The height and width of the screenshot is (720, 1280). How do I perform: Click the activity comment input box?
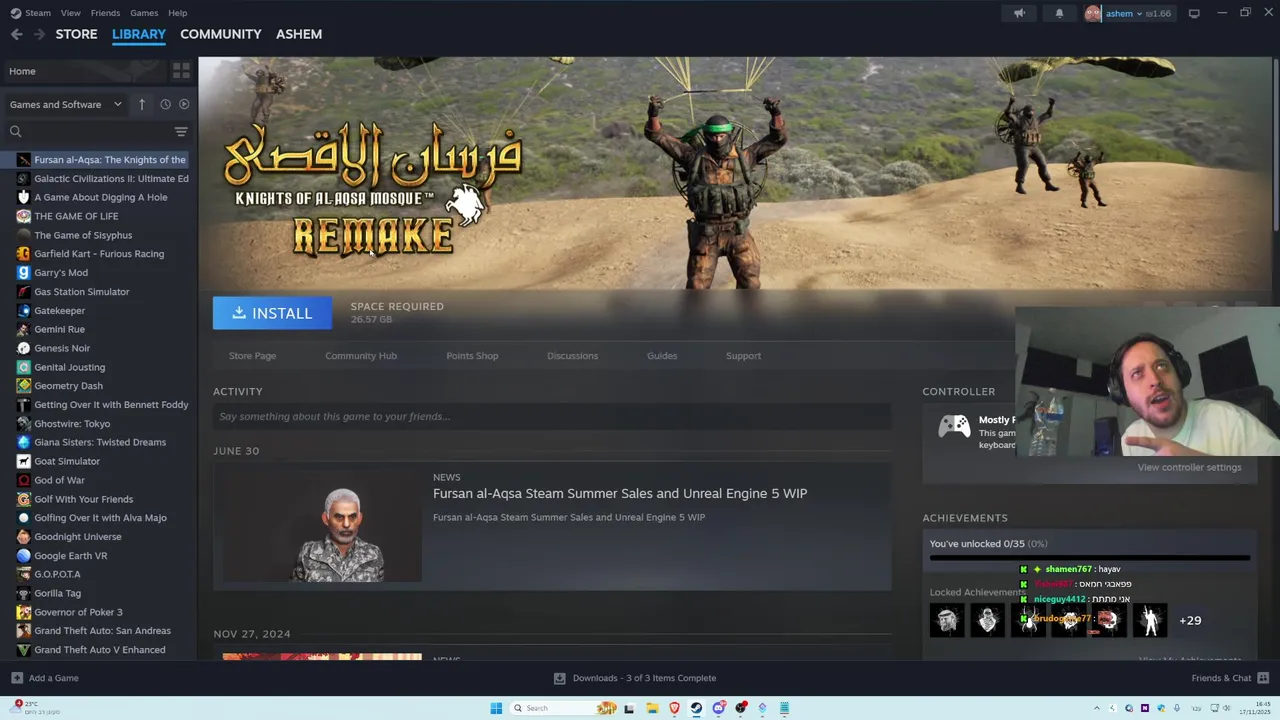pyautogui.click(x=552, y=417)
